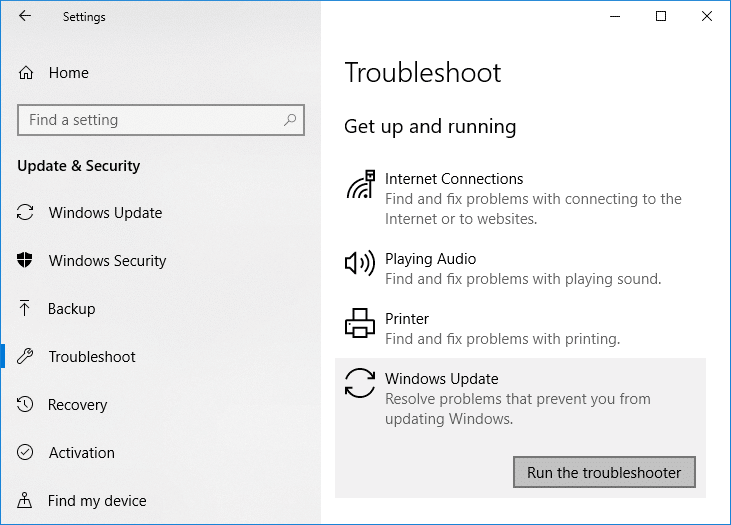Click the back arrow icon
This screenshot has height=525, width=731.
click(x=25, y=16)
